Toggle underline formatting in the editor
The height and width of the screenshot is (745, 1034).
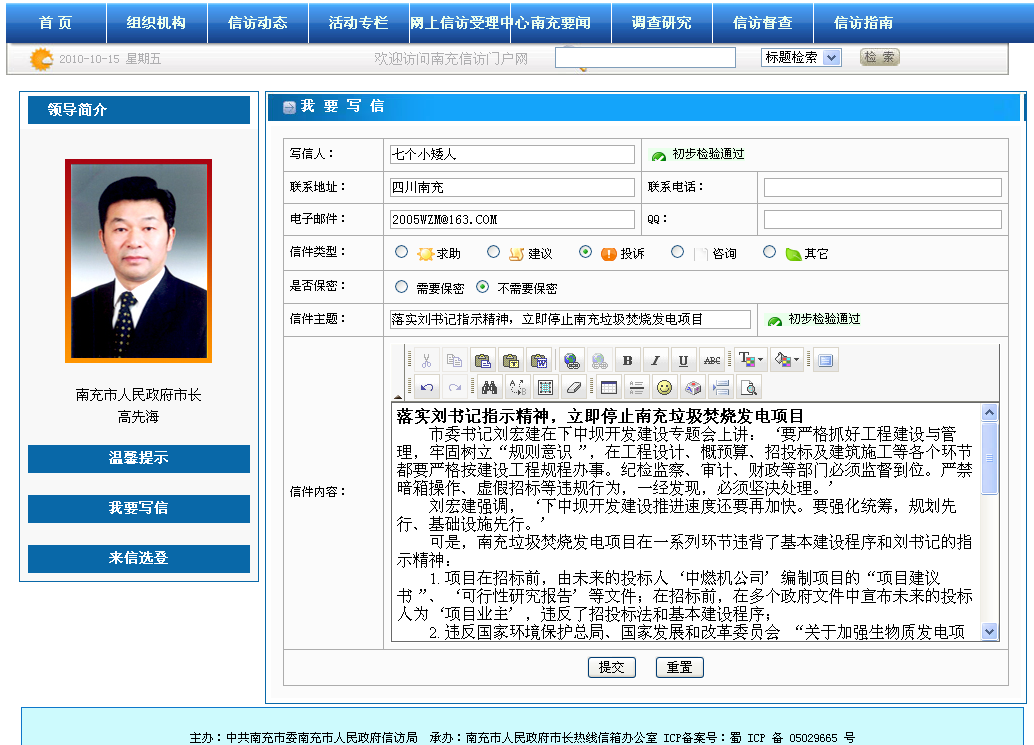[684, 361]
